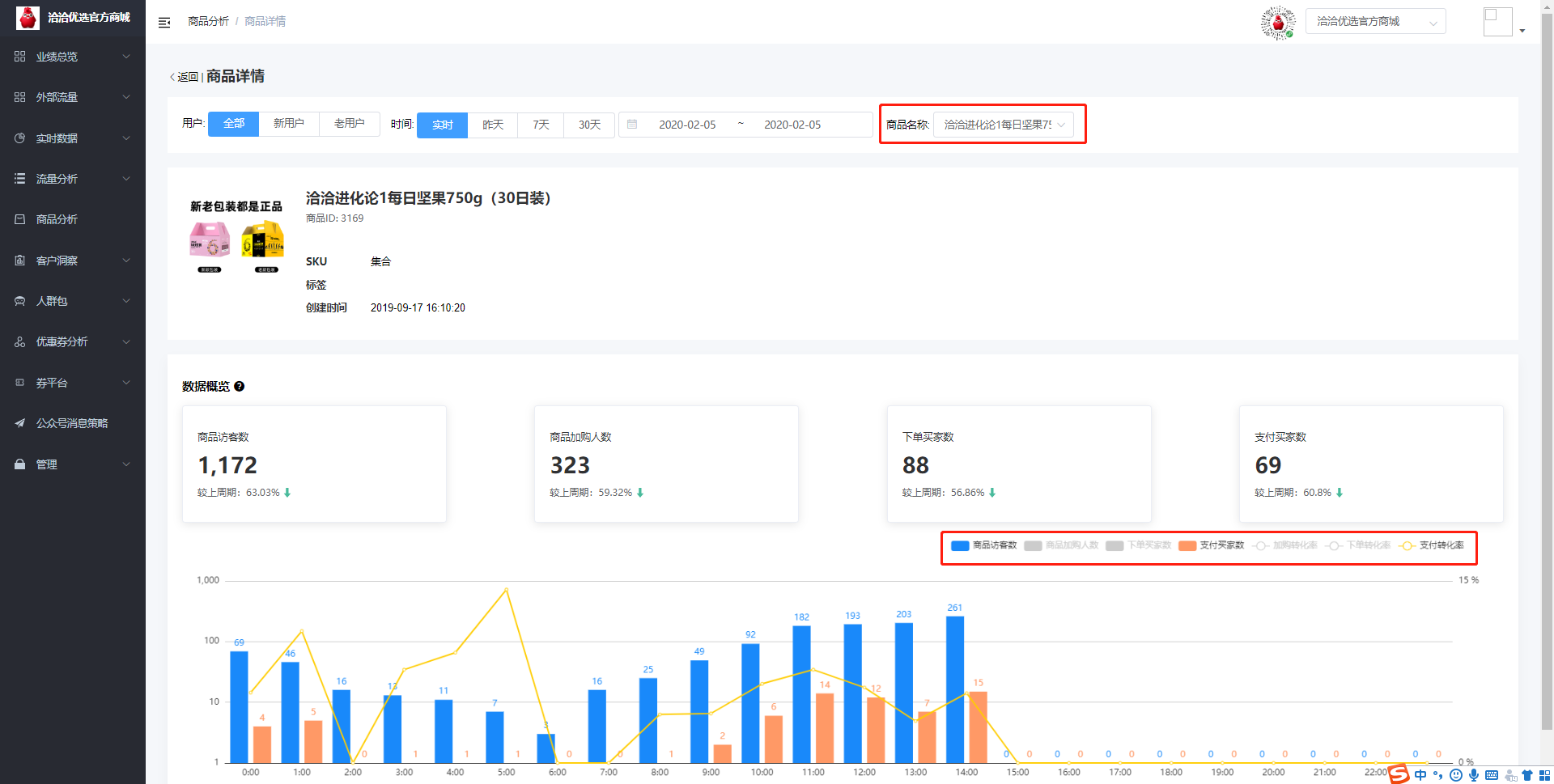1554x784 pixels.
Task: Click the 商品分析 sidebar icon
Action: (20, 219)
